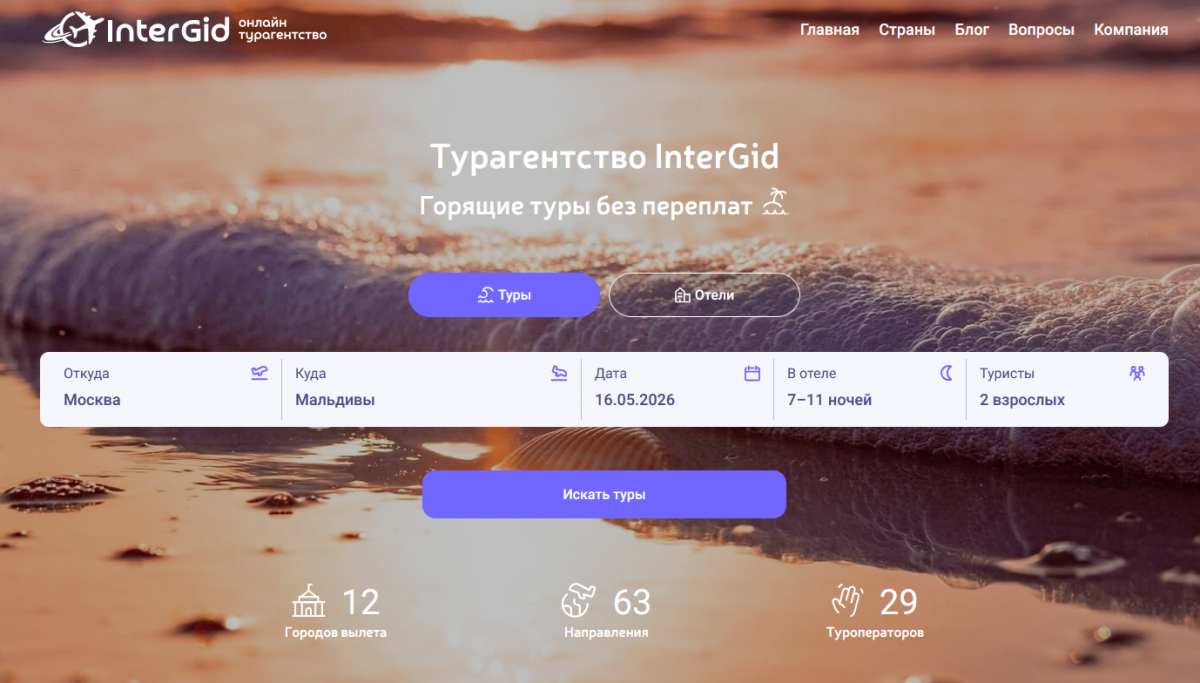Open the calendar icon in Дата field
The height and width of the screenshot is (683, 1200).
pos(752,373)
